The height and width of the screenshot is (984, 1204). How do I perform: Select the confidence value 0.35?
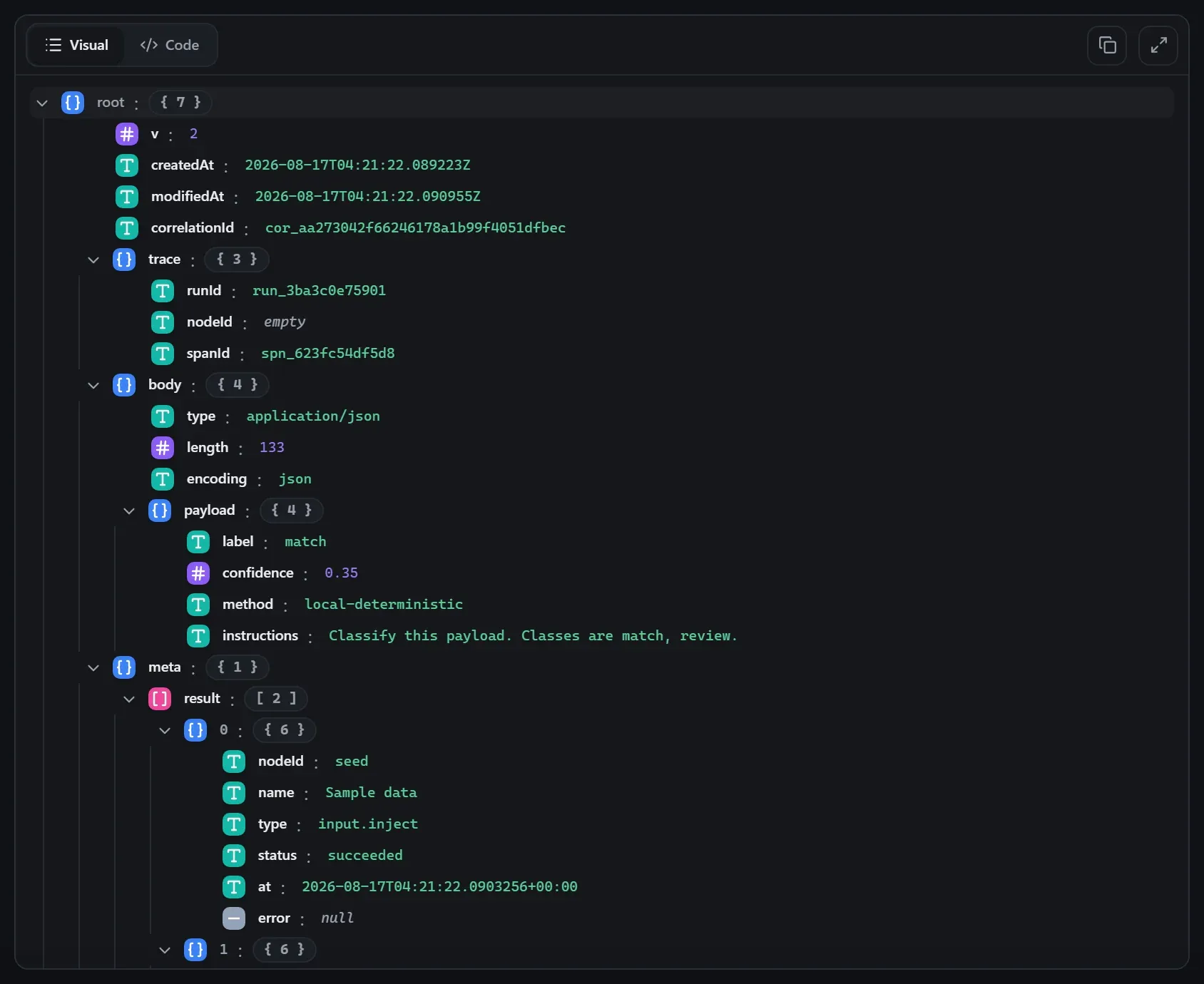pyautogui.click(x=341, y=573)
